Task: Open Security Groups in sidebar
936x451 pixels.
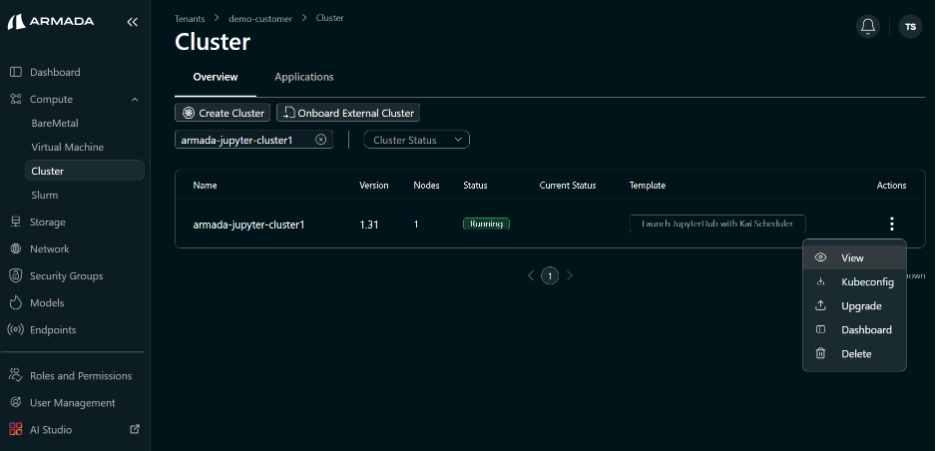Action: [x=66, y=276]
